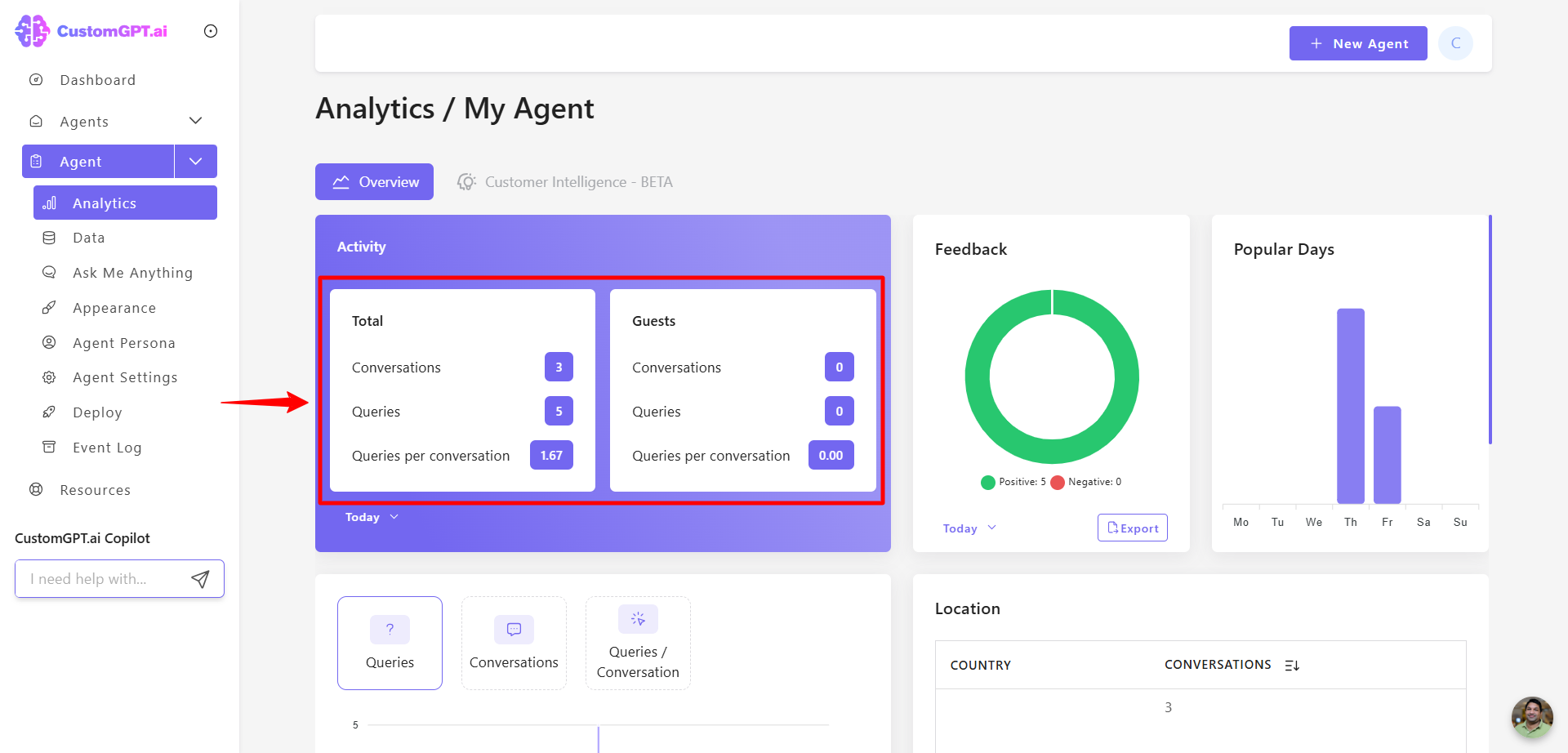The image size is (1568, 753).
Task: Click the Total Queries per conversation value 1.67
Action: pos(551,455)
